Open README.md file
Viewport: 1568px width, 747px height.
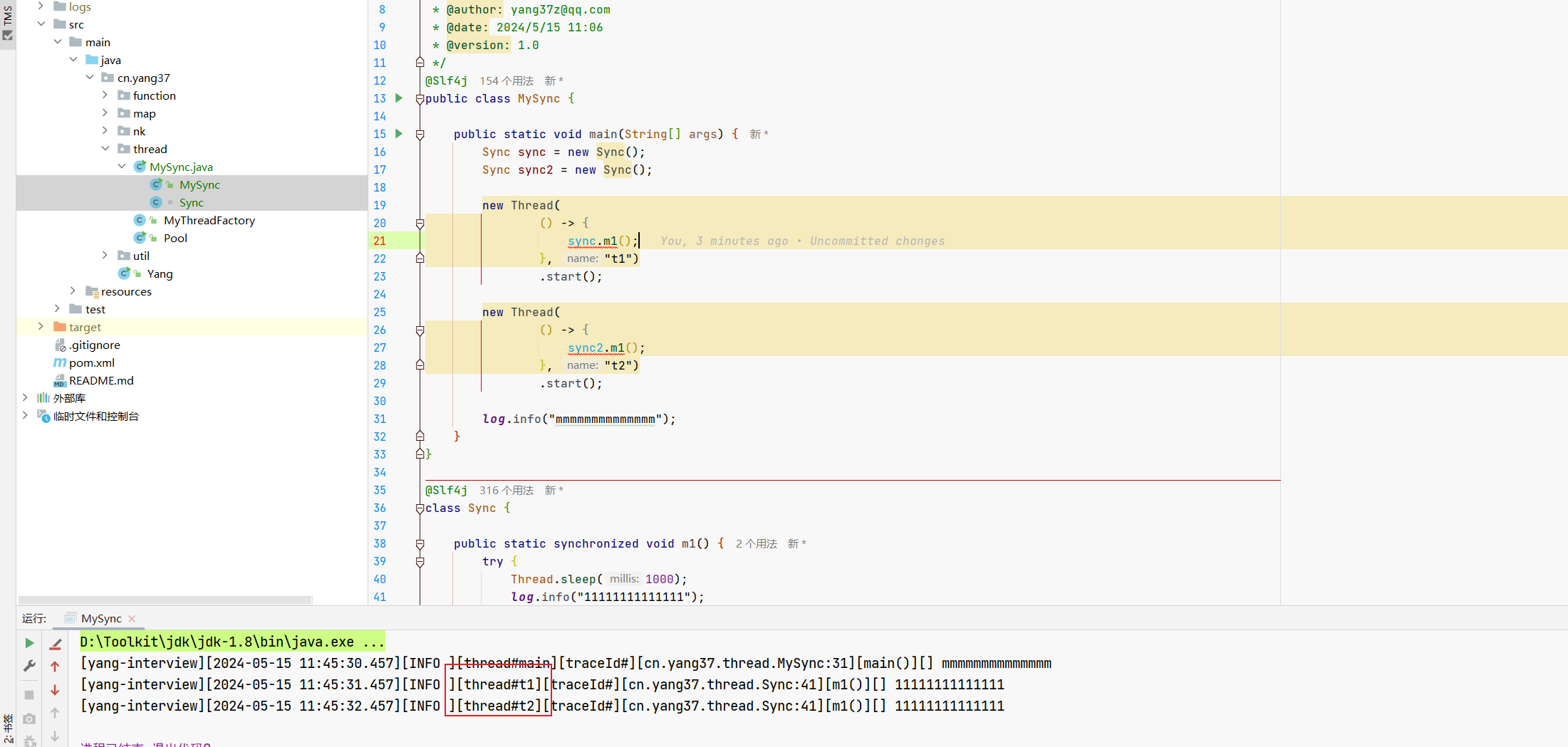pyautogui.click(x=101, y=380)
